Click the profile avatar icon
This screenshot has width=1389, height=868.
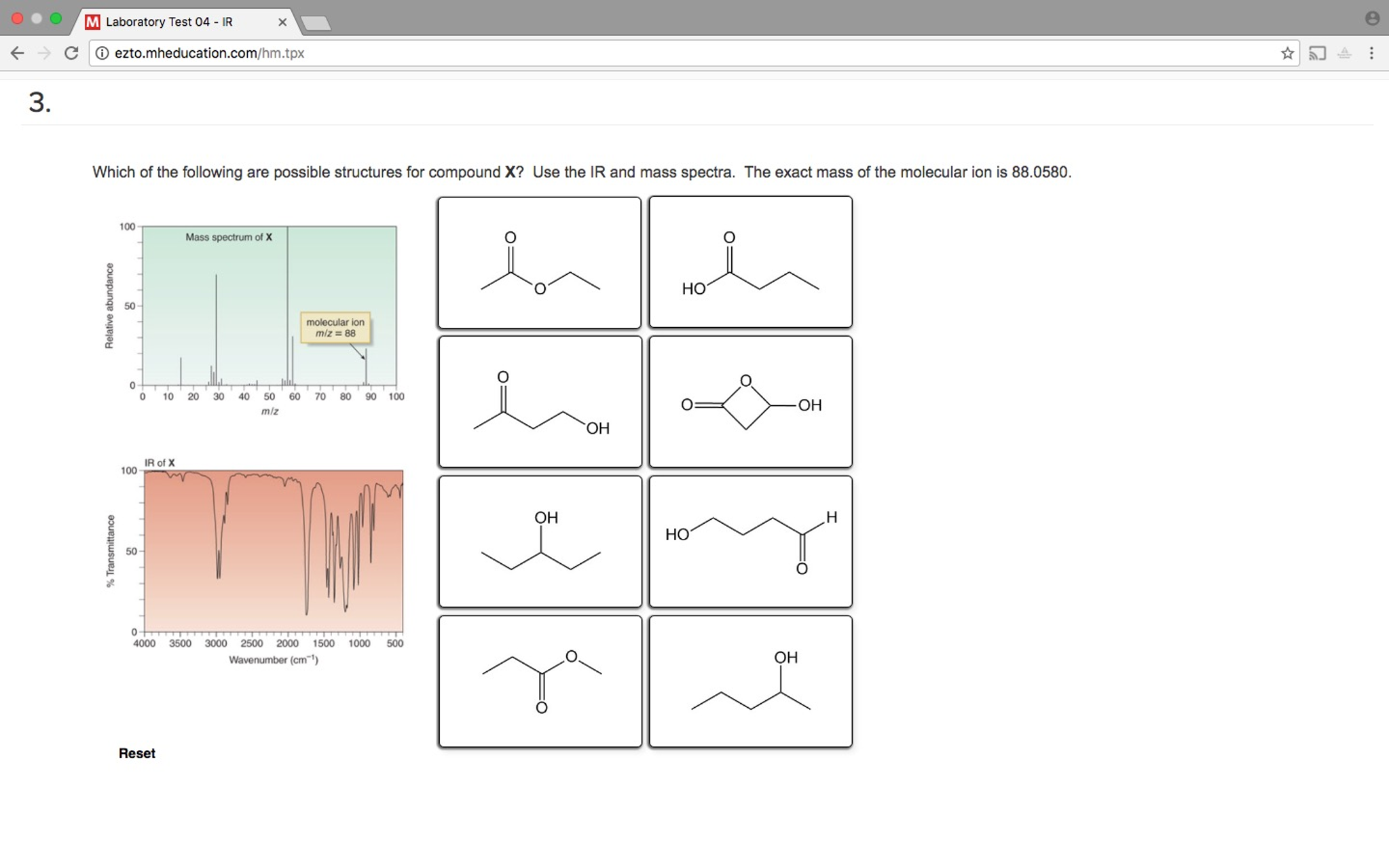click(1372, 18)
